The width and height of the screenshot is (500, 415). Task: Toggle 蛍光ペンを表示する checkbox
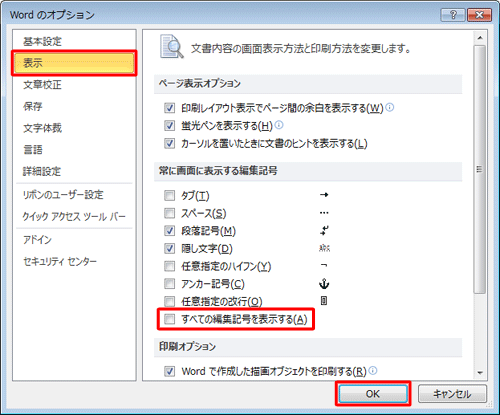tap(169, 126)
